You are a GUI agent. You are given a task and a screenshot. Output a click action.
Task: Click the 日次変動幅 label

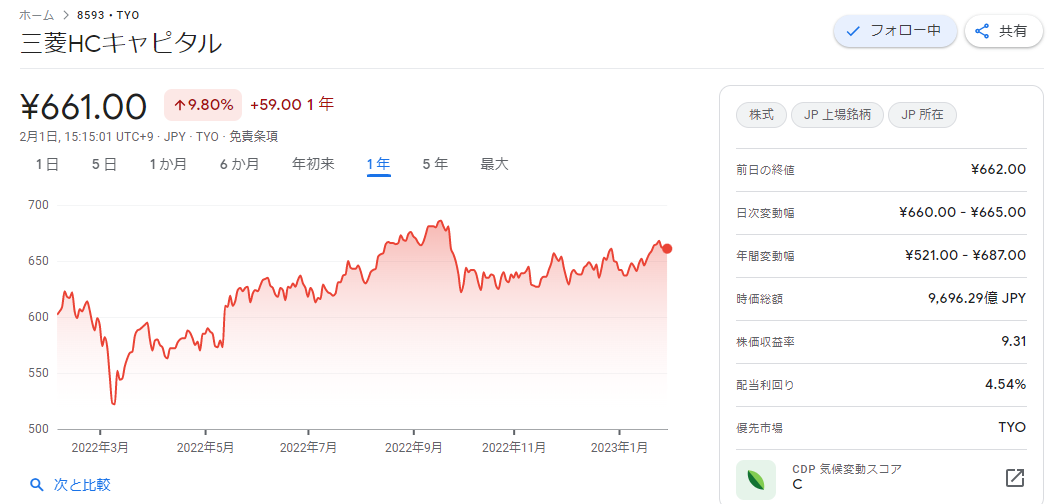(766, 213)
